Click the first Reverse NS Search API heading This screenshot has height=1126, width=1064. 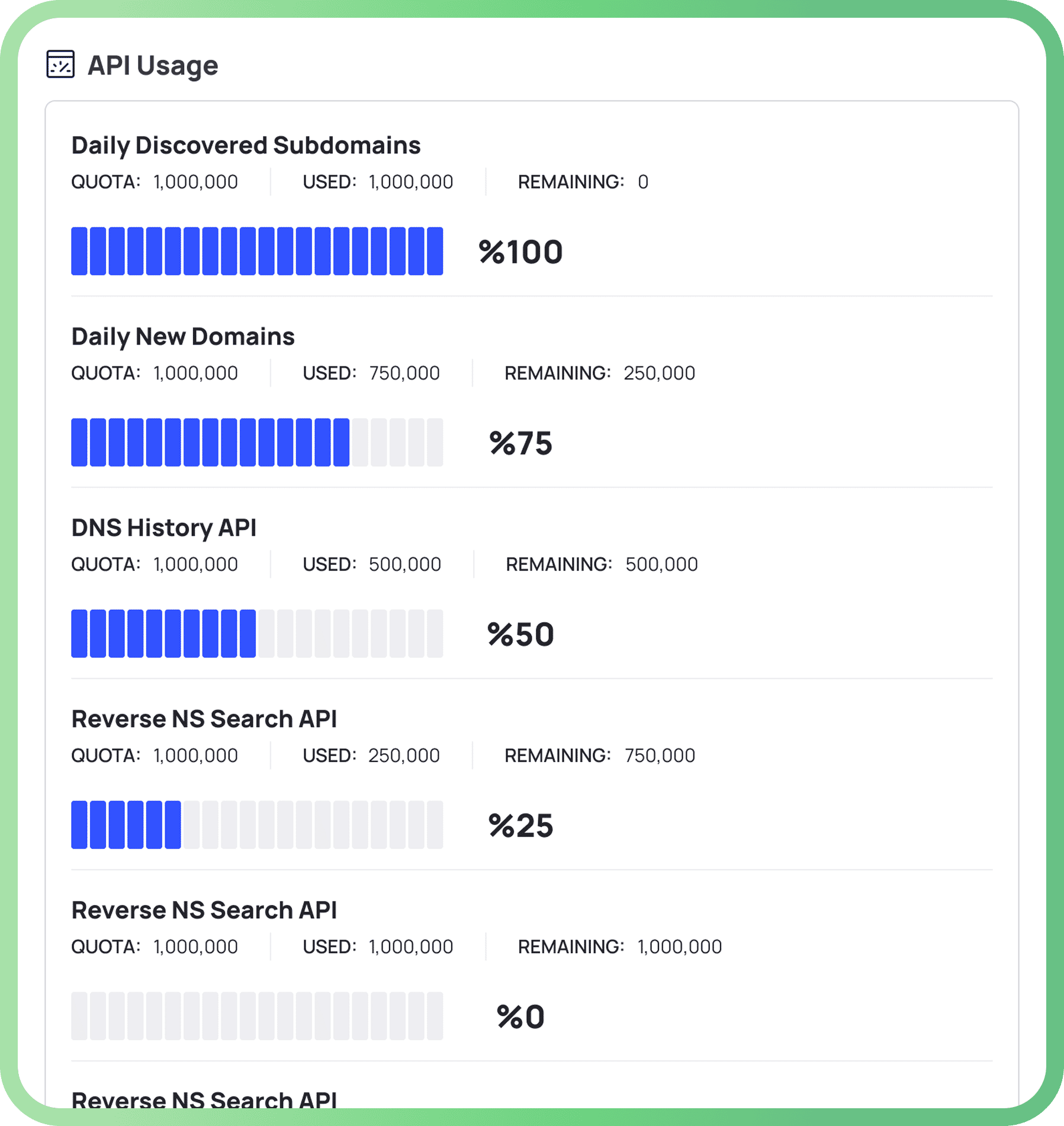tap(204, 718)
